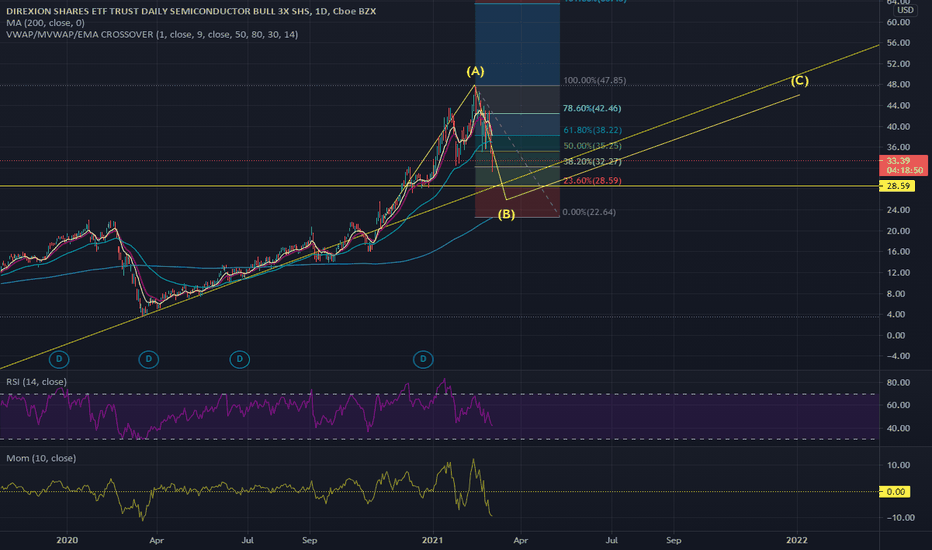Click the 2020 label on time axis

pyautogui.click(x=67, y=540)
